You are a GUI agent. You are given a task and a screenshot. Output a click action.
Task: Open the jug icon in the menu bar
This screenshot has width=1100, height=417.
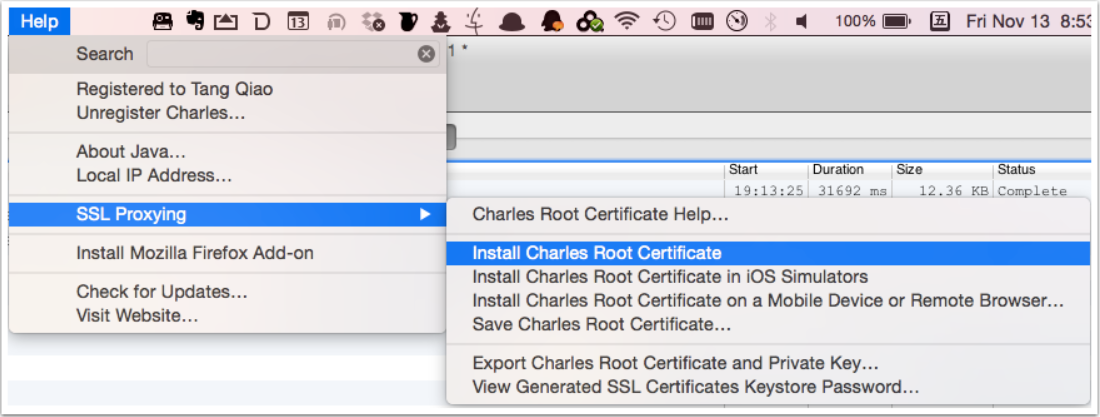[x=408, y=22]
